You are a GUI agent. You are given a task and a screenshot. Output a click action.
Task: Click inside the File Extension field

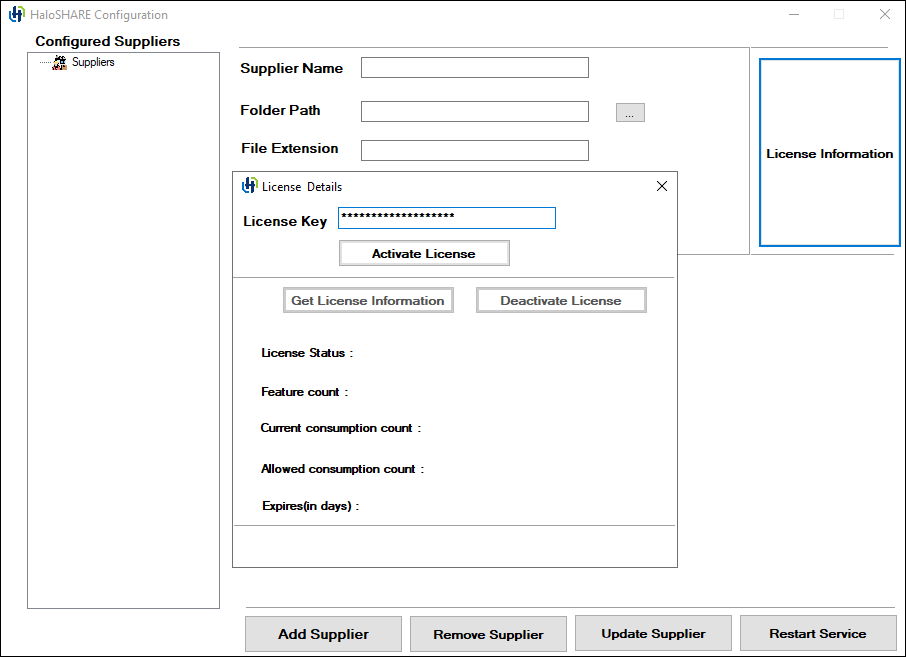click(474, 150)
